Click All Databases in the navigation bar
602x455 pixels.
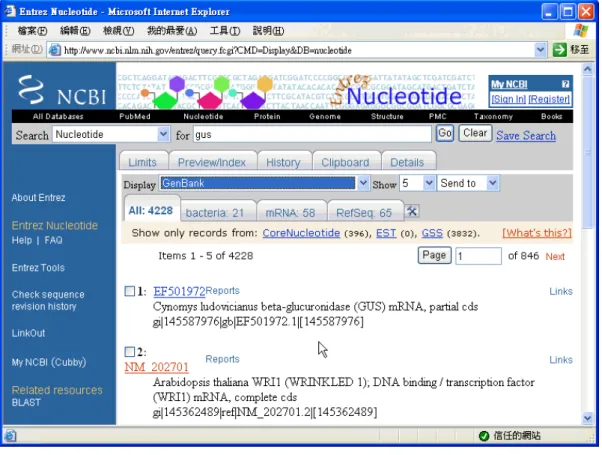[58, 116]
